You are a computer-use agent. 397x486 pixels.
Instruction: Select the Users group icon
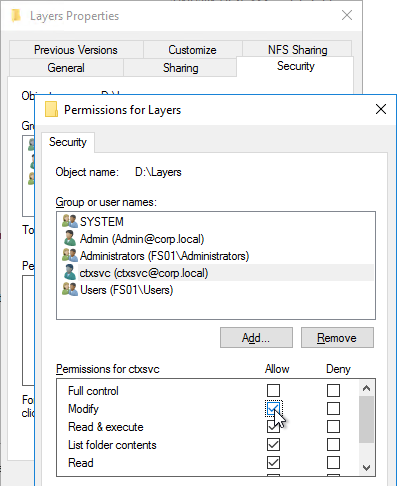click(70, 289)
